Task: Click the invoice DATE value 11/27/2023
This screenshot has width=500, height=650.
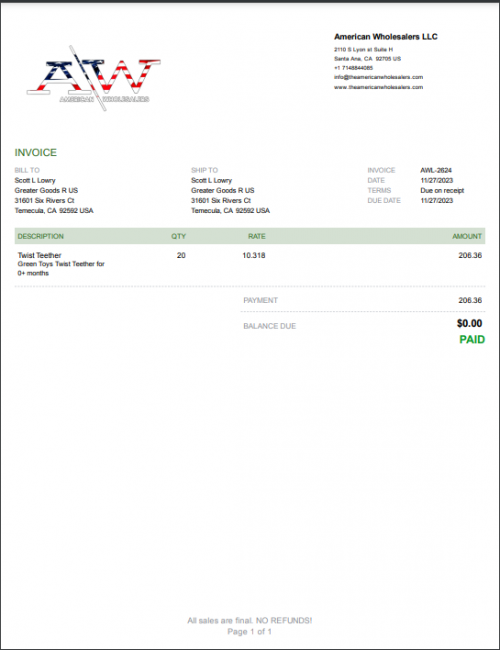Action: pyautogui.click(x=437, y=180)
